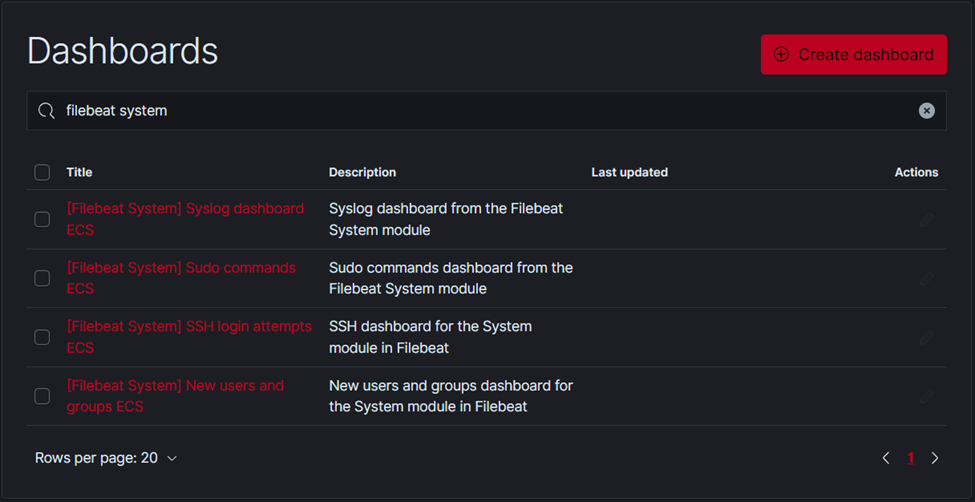Click the edit pencil for New users and groups
This screenshot has width=975, height=502.
click(x=926, y=396)
